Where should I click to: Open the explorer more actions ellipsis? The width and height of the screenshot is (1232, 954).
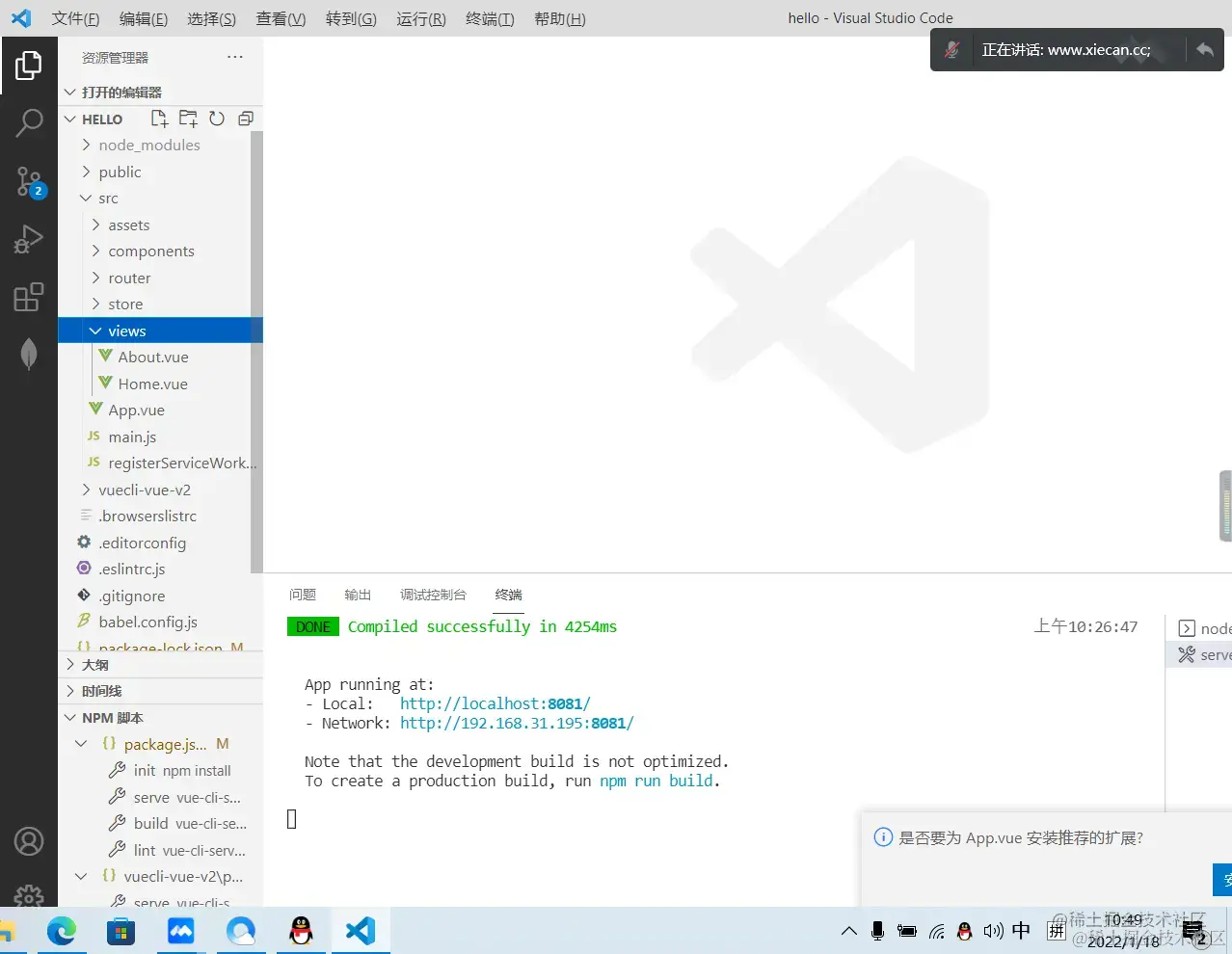(235, 57)
